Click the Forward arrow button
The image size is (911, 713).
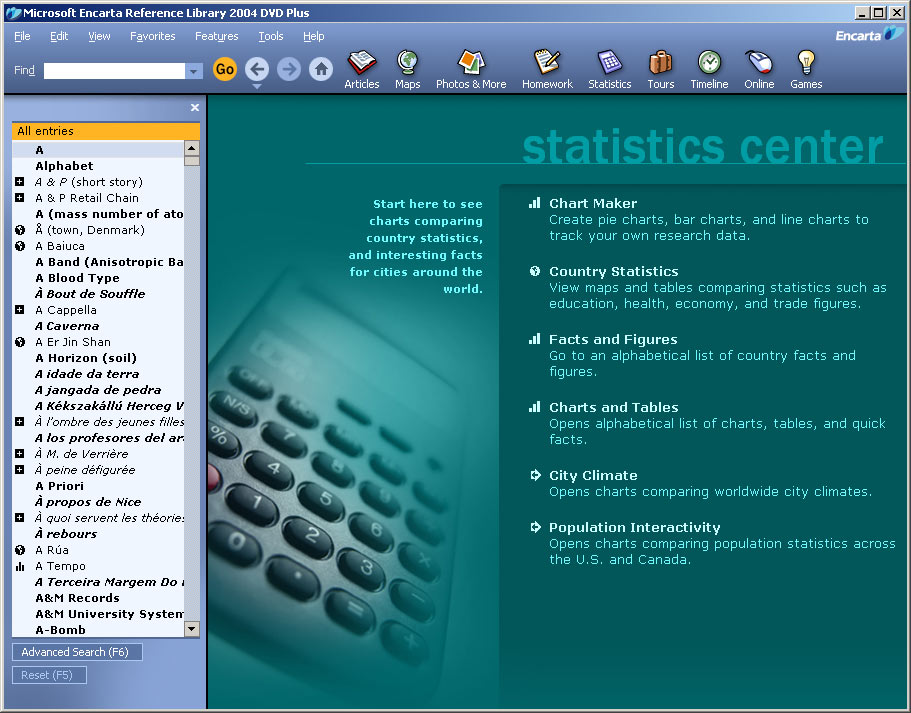(x=289, y=69)
